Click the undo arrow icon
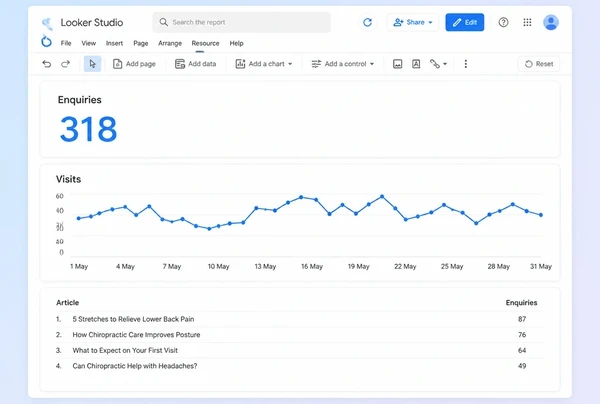600x404 pixels. click(47, 64)
